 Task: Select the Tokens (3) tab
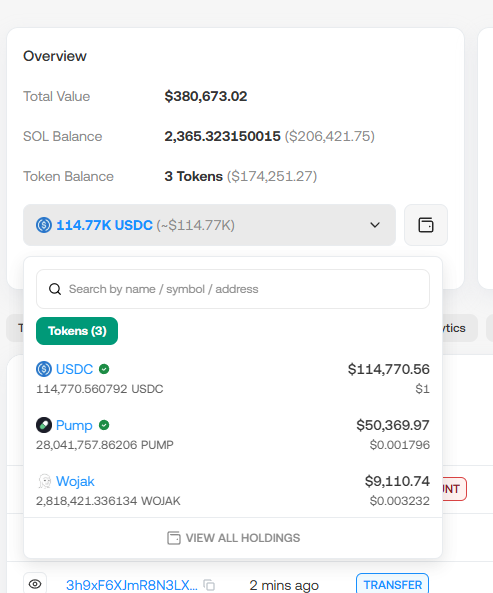point(77,331)
